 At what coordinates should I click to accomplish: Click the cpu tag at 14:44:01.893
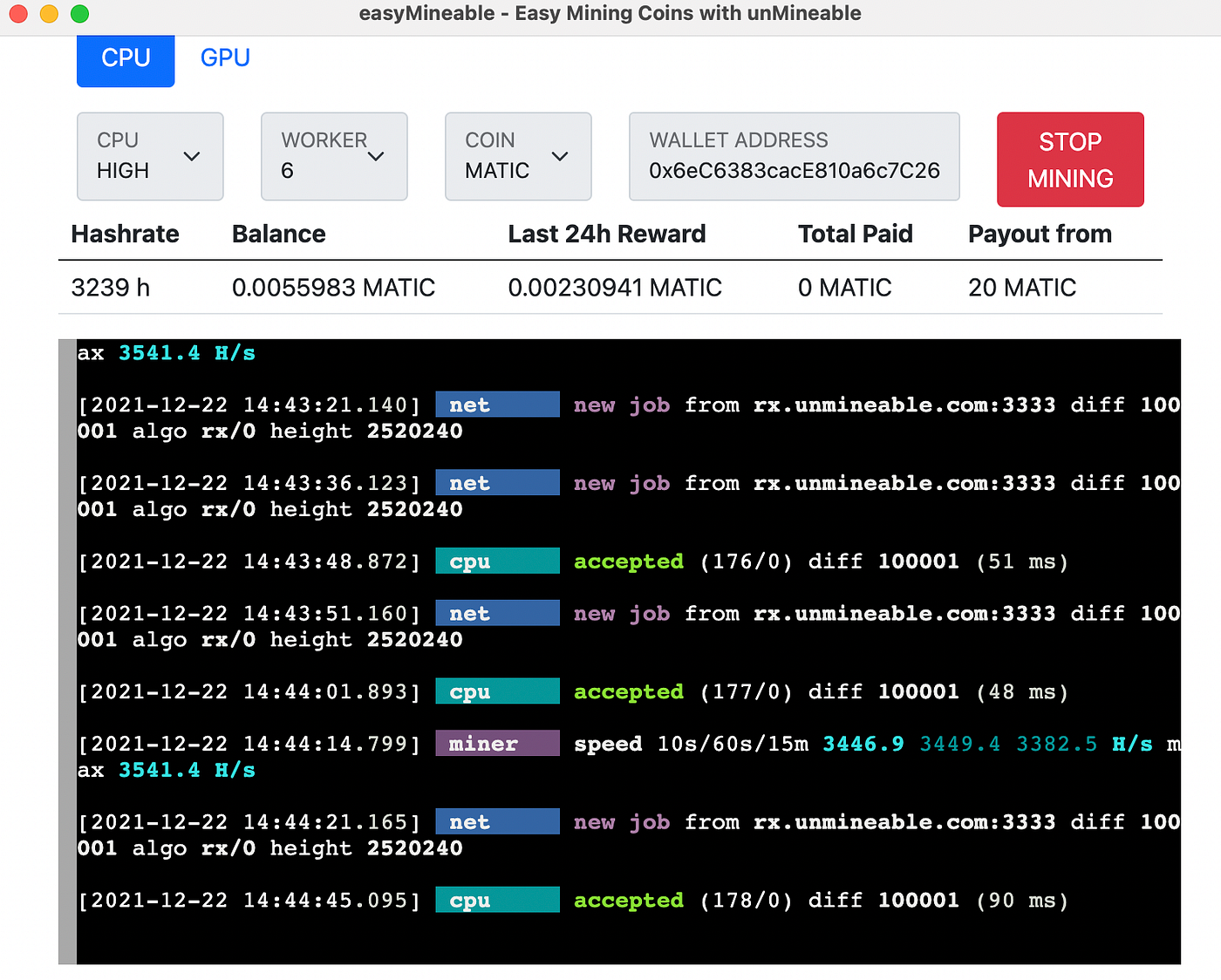pos(497,691)
